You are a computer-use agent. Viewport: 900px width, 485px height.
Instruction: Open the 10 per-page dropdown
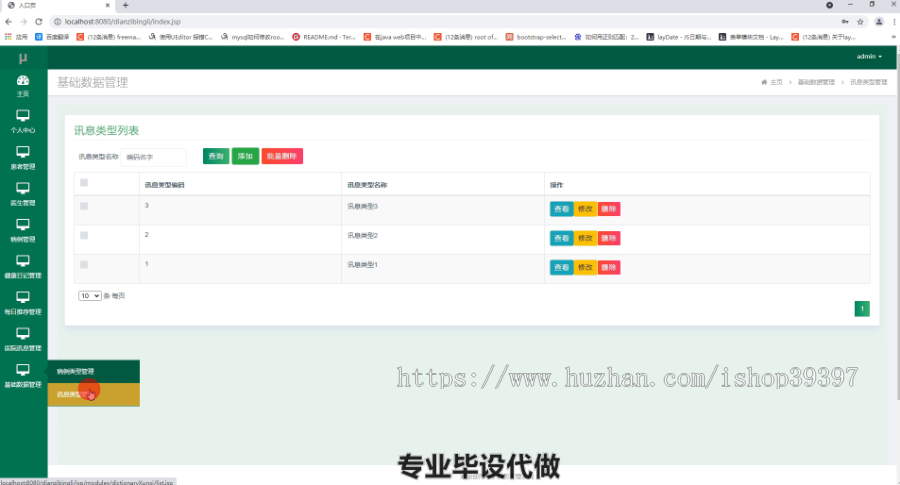coord(90,296)
